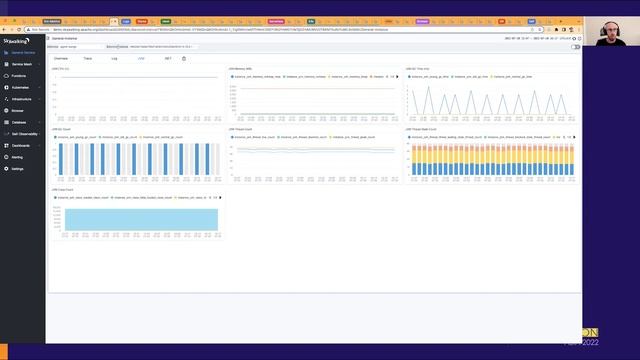Click the presenter webcam thumbnail
640x360 pixels.
611,31
